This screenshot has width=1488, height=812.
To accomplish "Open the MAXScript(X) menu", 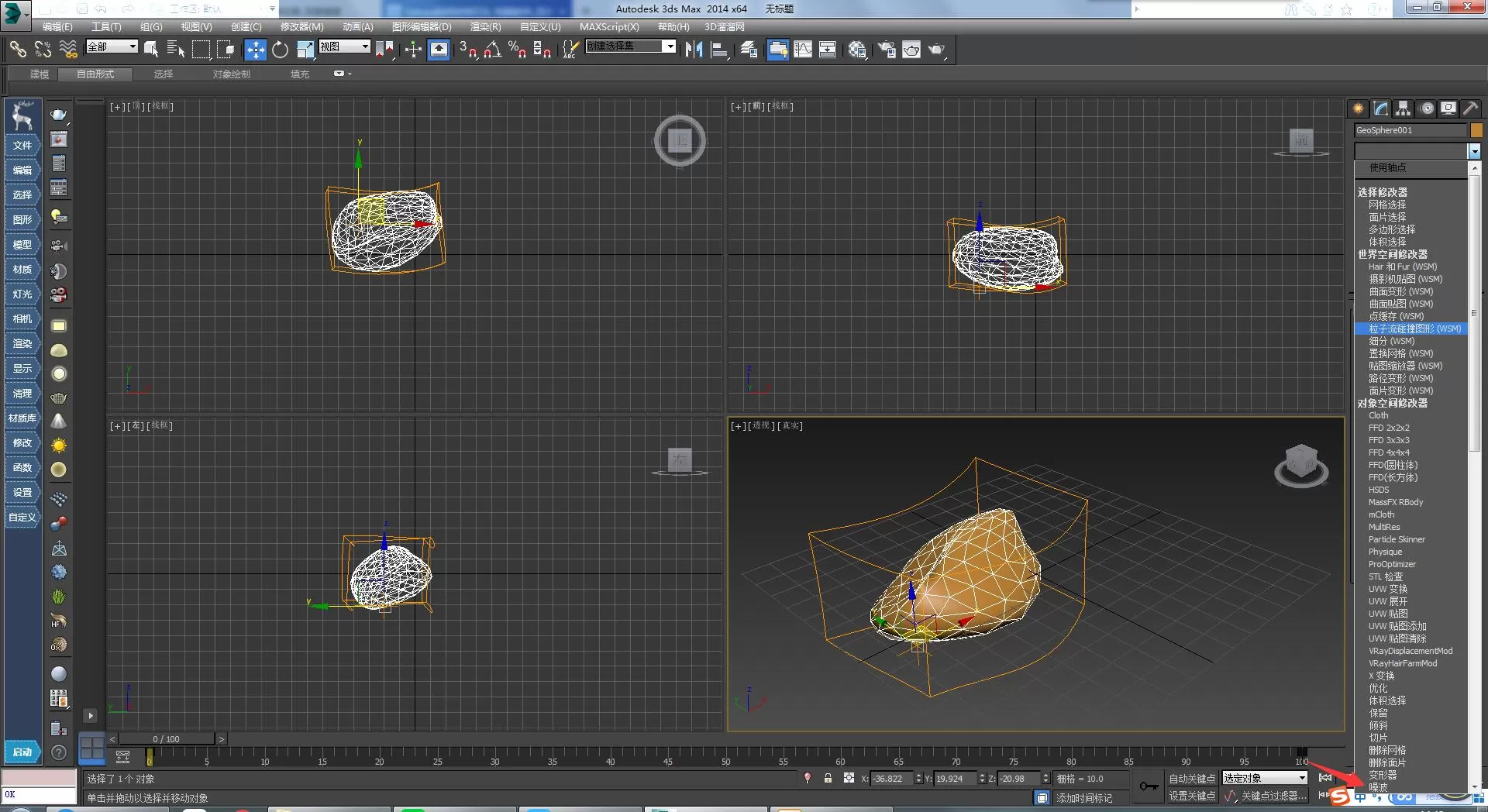I will pos(609,26).
